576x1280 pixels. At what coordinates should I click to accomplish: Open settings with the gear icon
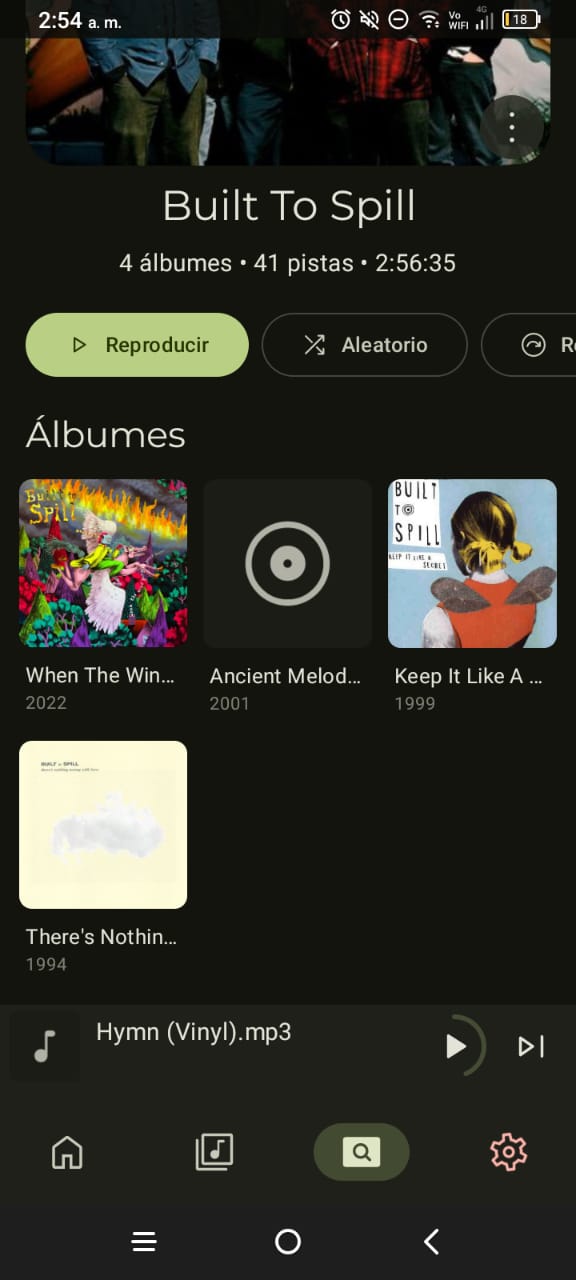tap(508, 1152)
